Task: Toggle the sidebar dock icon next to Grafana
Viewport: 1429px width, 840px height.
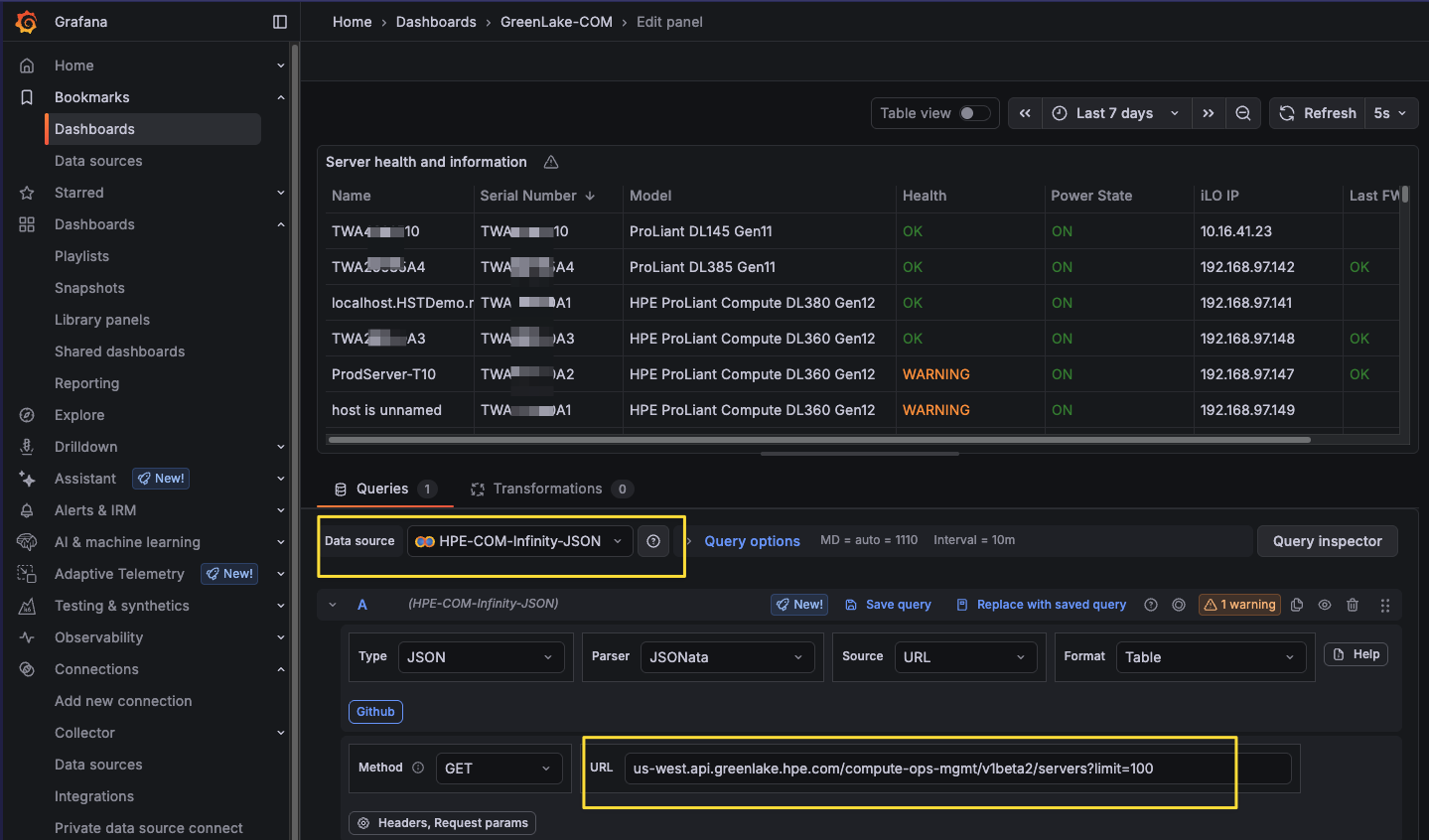Action: tap(280, 22)
